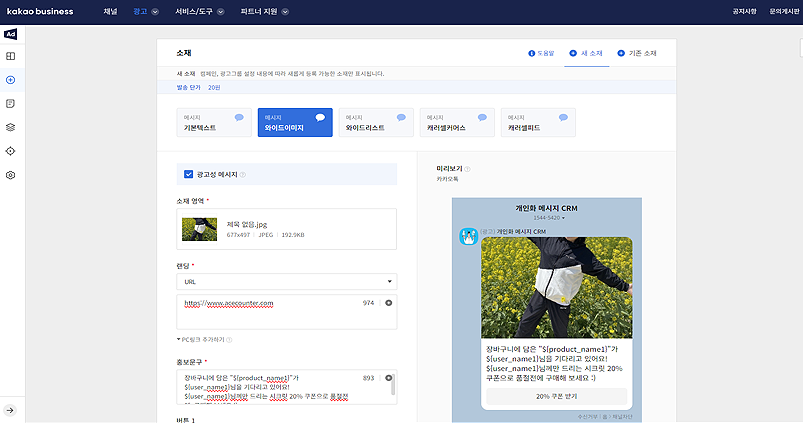Open the 공지사항 link

coord(746,12)
